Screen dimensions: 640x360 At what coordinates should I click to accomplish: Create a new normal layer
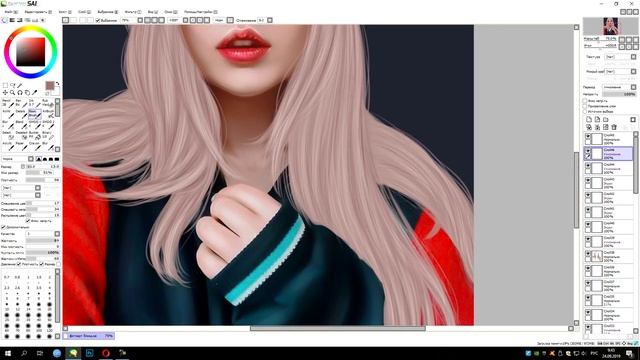(589, 120)
